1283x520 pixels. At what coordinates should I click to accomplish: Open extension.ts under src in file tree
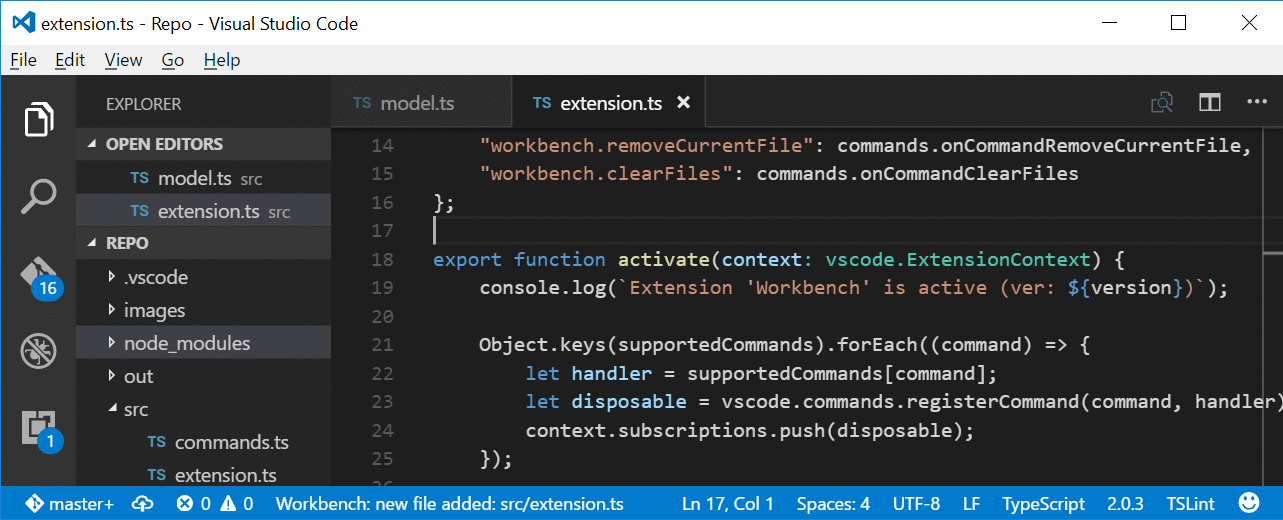click(x=203, y=474)
